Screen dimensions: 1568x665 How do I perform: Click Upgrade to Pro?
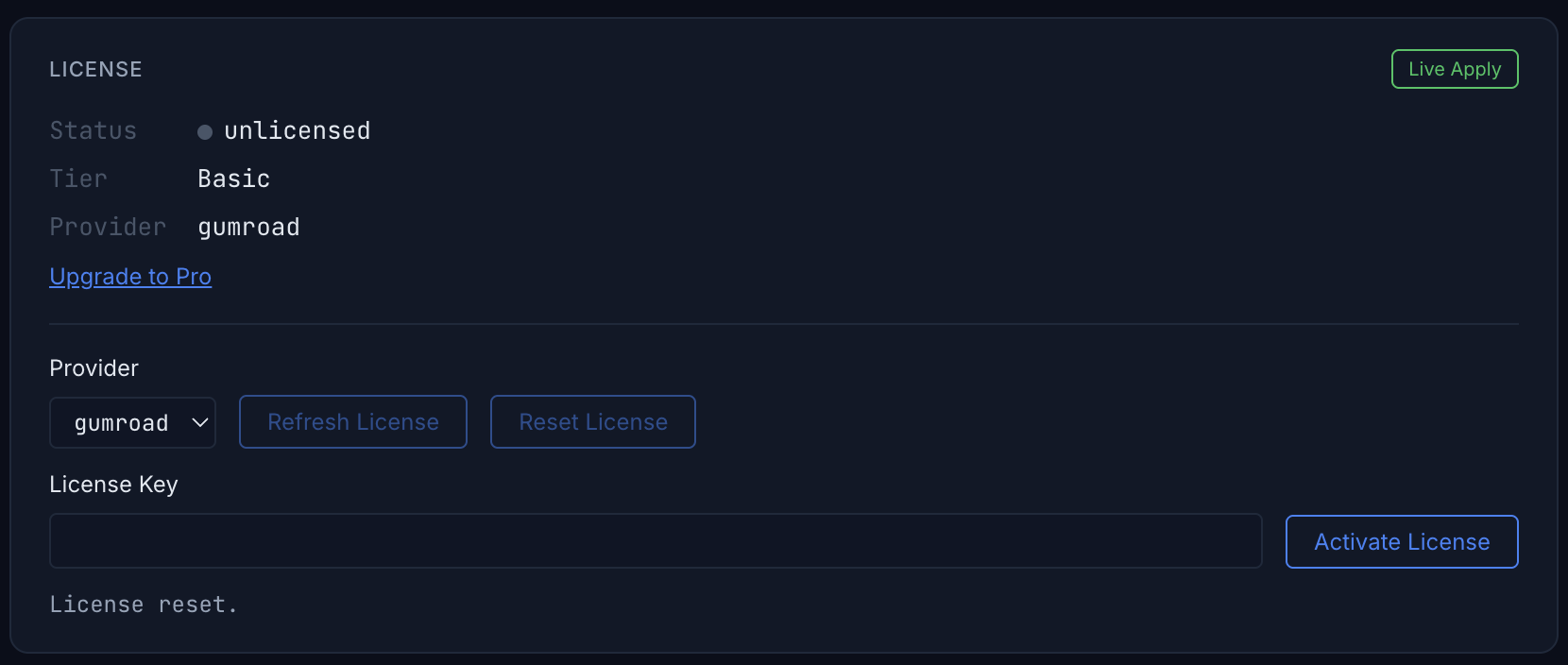pyautogui.click(x=129, y=276)
